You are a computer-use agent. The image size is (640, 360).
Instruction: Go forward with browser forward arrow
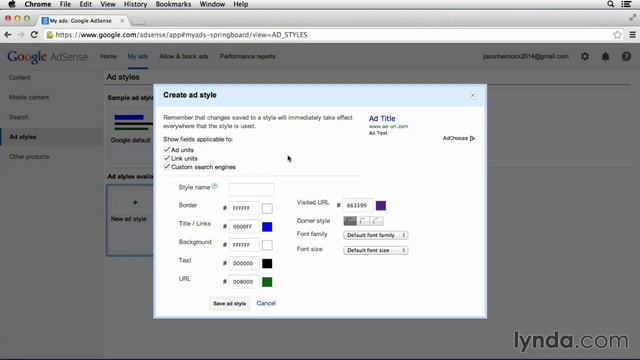point(21,35)
